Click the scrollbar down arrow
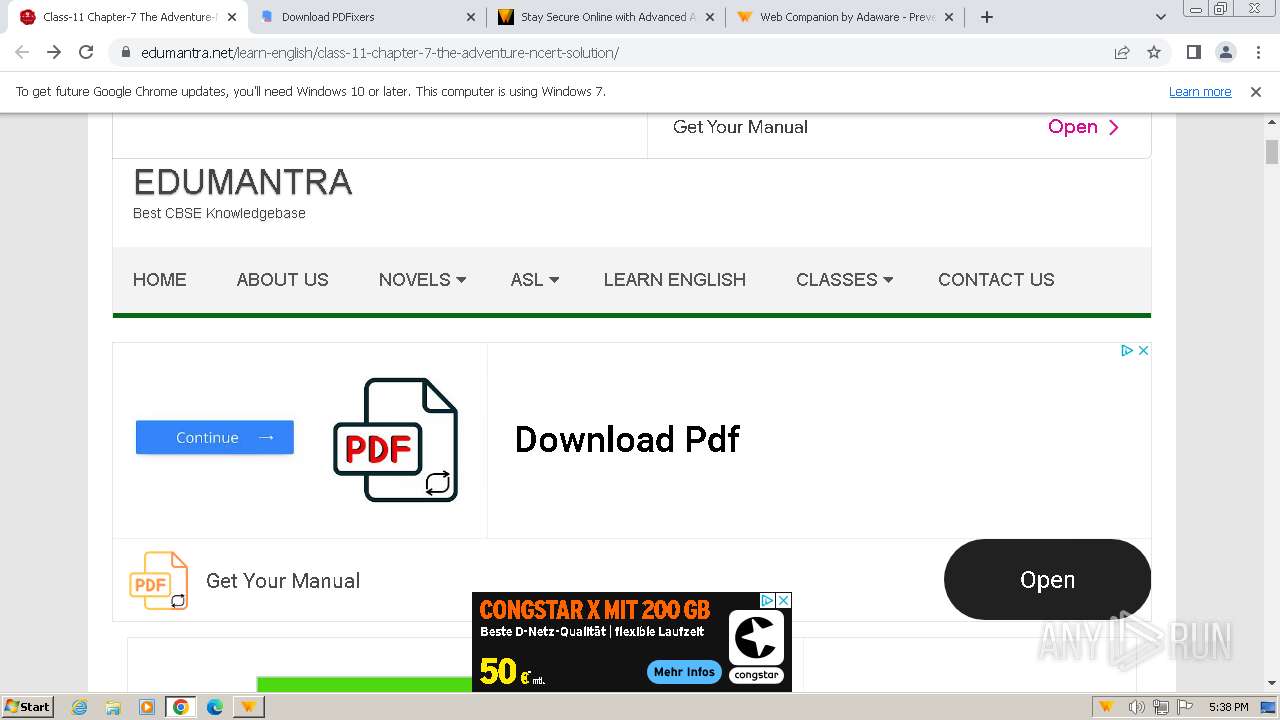The image size is (1280, 720). [1272, 683]
